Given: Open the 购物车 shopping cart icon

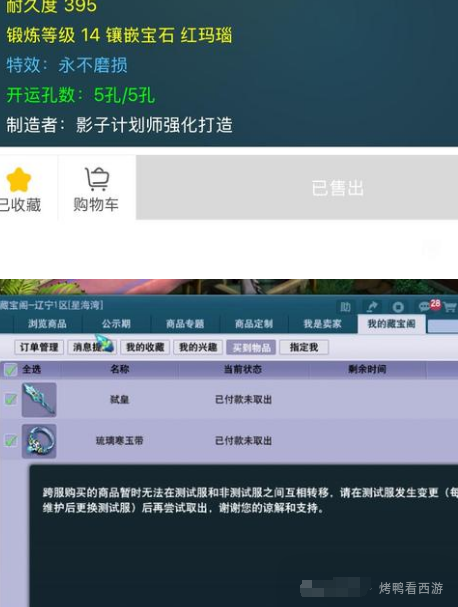Looking at the screenshot, I should click(x=97, y=179).
